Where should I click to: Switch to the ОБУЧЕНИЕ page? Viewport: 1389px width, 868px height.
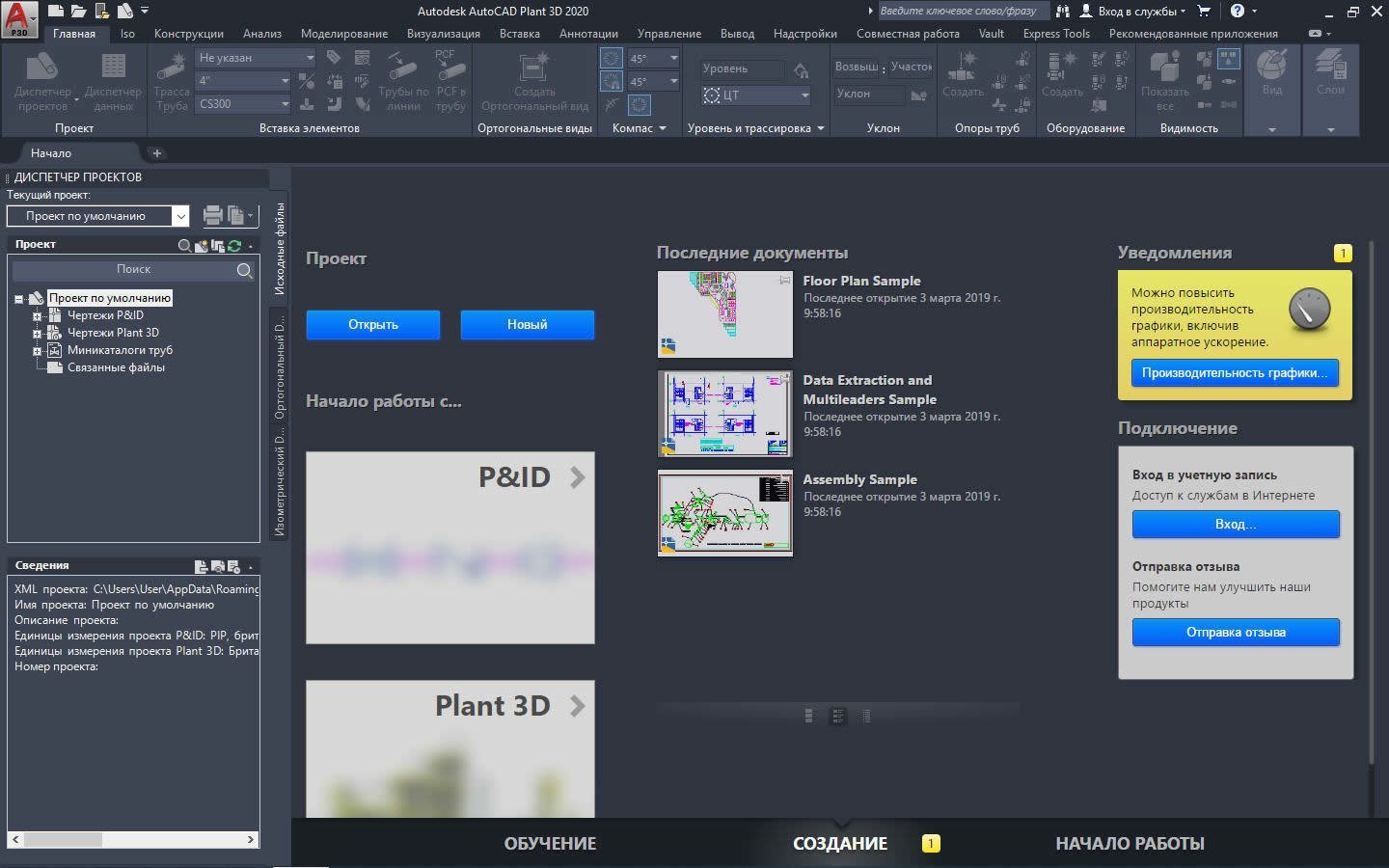[x=550, y=844]
